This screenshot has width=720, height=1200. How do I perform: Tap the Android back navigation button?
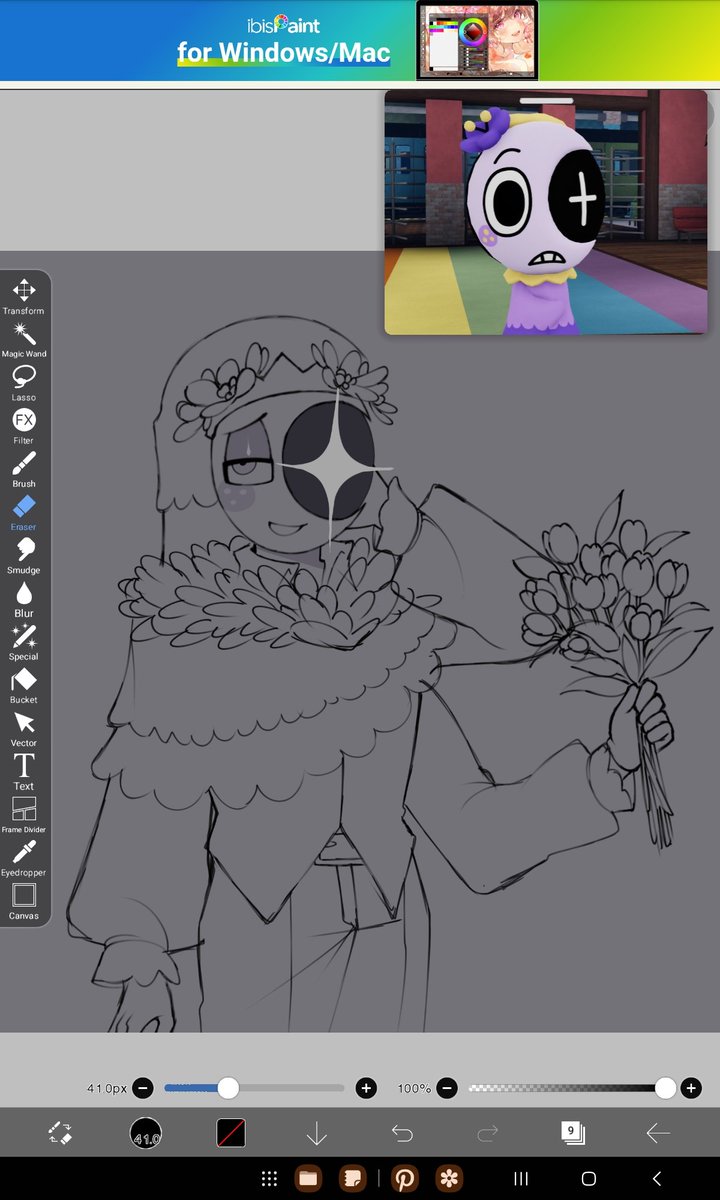coord(657,1178)
